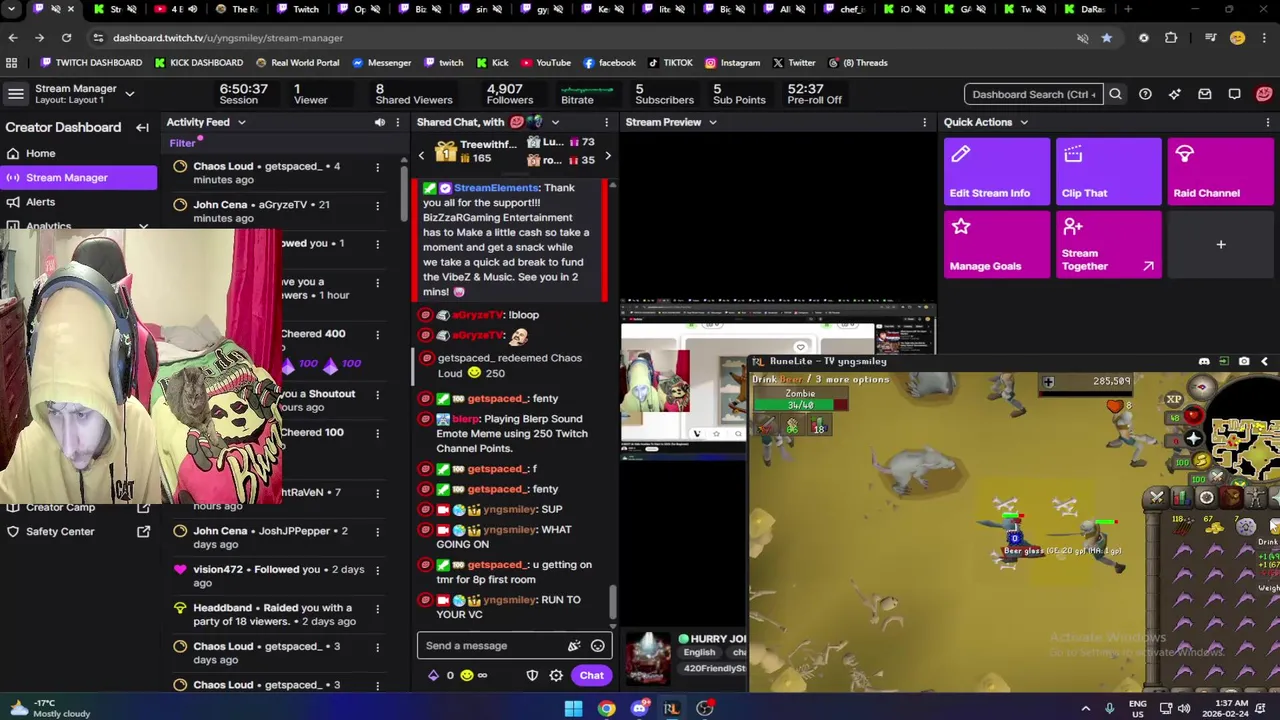
Task: Open the Twitch inbox icon
Action: (1205, 94)
